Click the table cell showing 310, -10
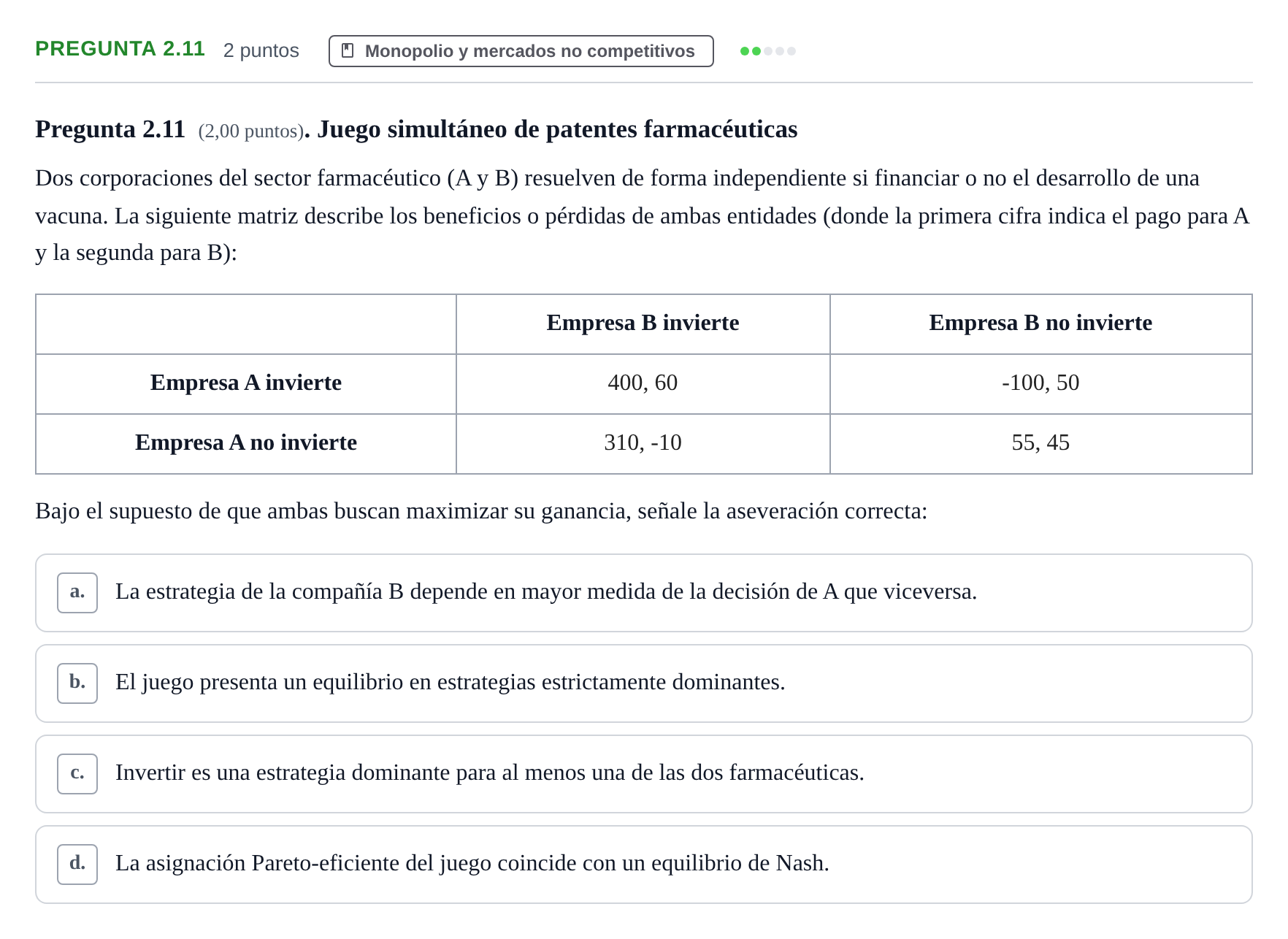This screenshot has width=1288, height=939. 643,444
